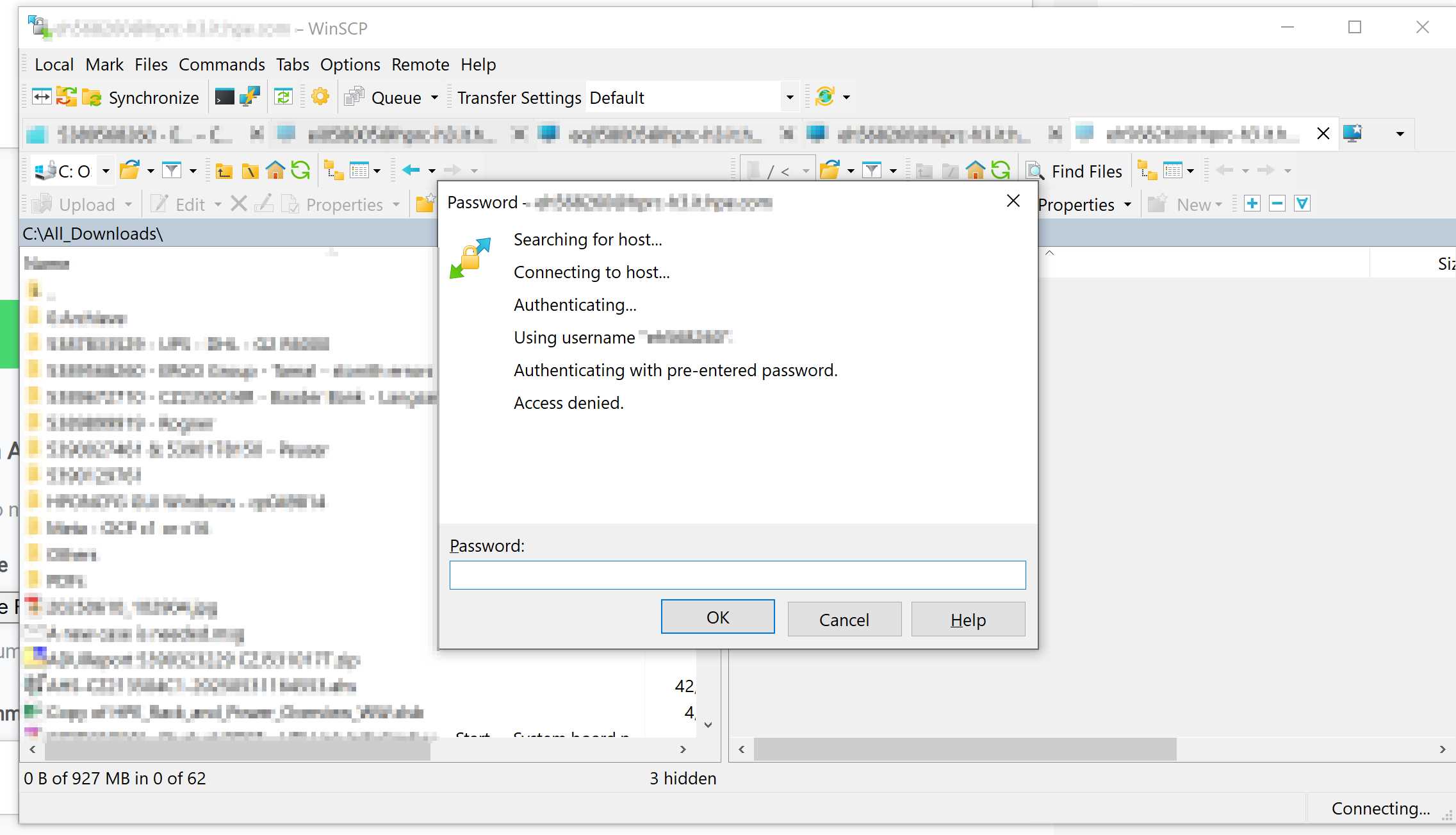
Task: Click the New Session tab icon
Action: [1352, 133]
